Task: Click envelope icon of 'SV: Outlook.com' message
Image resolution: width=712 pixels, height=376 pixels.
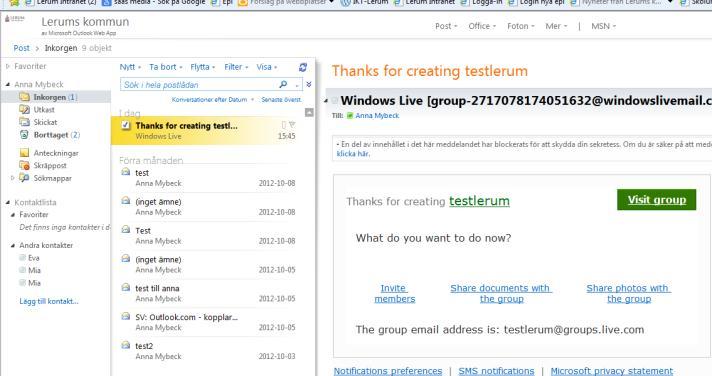Action: (126, 316)
